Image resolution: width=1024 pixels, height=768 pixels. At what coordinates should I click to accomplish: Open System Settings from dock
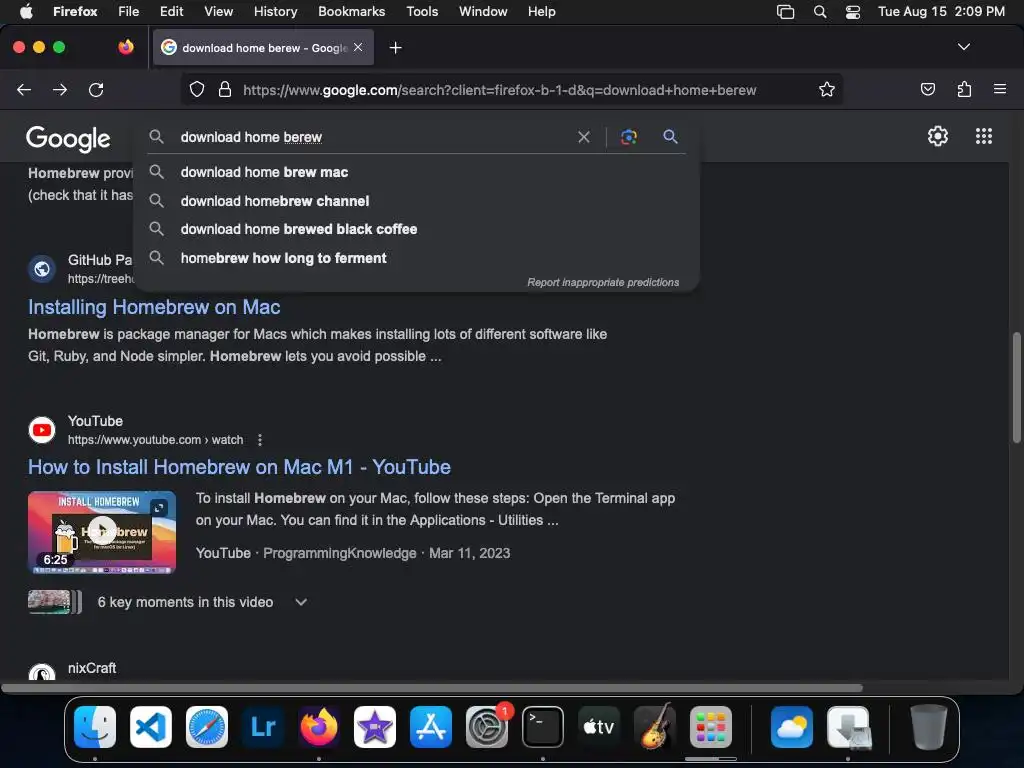pyautogui.click(x=487, y=727)
